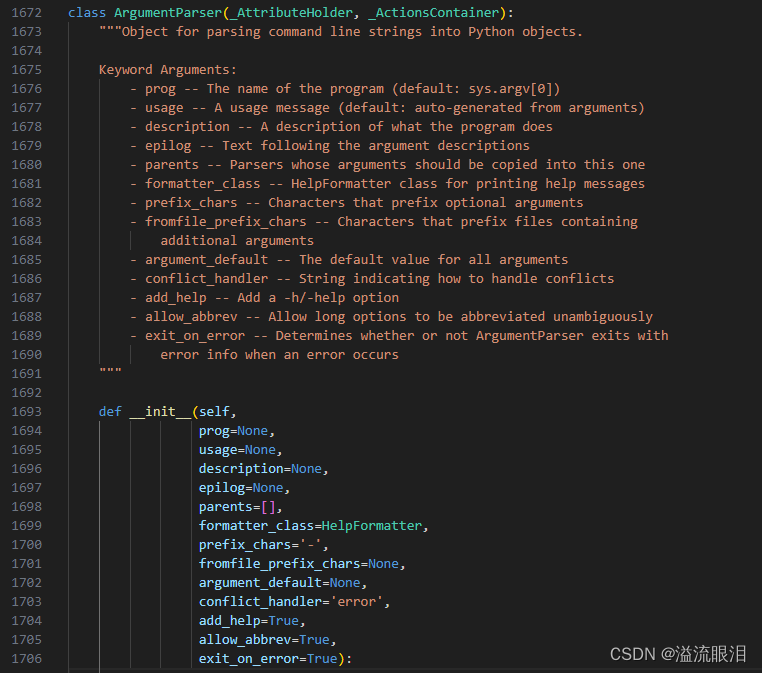Click the docstring opening line 'Object for parsing'

[x=341, y=32]
